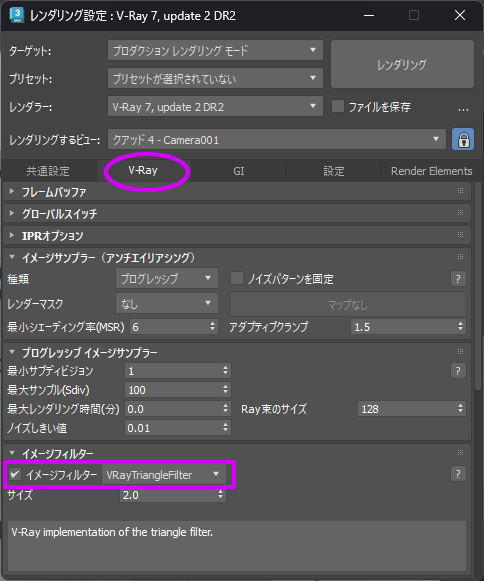This screenshot has width=484, height=581.
Task: Open the ターゲット dropdown
Action: pyautogui.click(x=215, y=50)
